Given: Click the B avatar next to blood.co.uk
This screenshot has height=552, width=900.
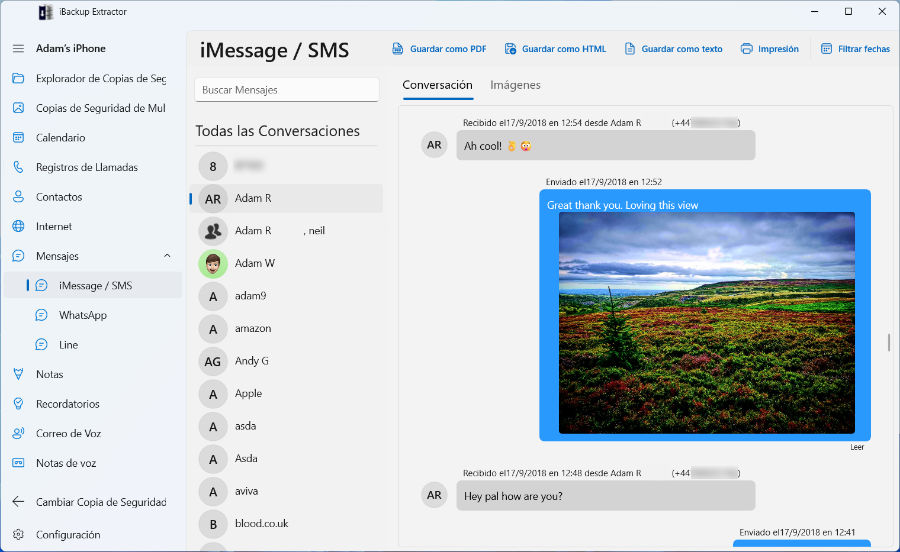Looking at the screenshot, I should pos(213,524).
